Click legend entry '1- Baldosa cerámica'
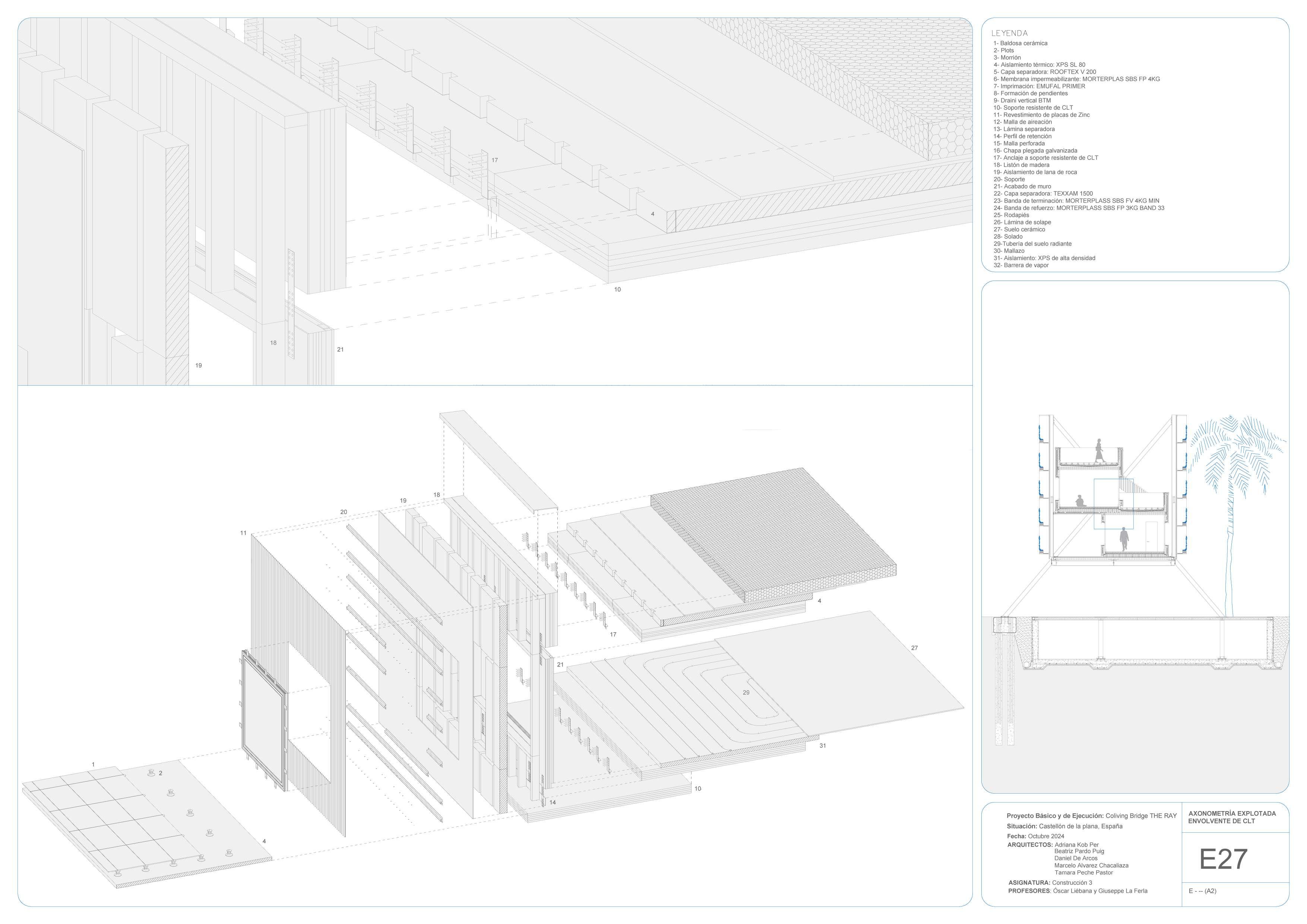The height and width of the screenshot is (924, 1307). pos(1020,43)
